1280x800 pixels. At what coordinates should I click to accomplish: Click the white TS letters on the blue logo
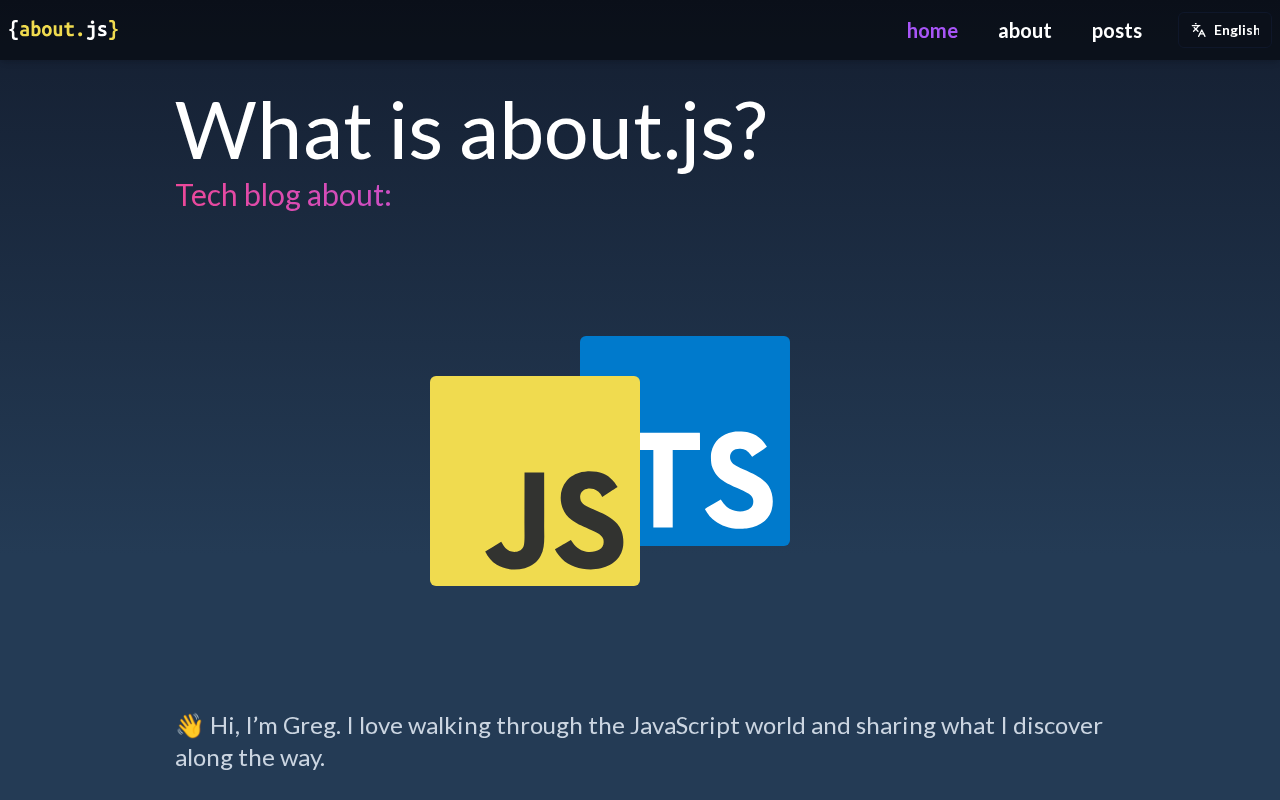706,480
